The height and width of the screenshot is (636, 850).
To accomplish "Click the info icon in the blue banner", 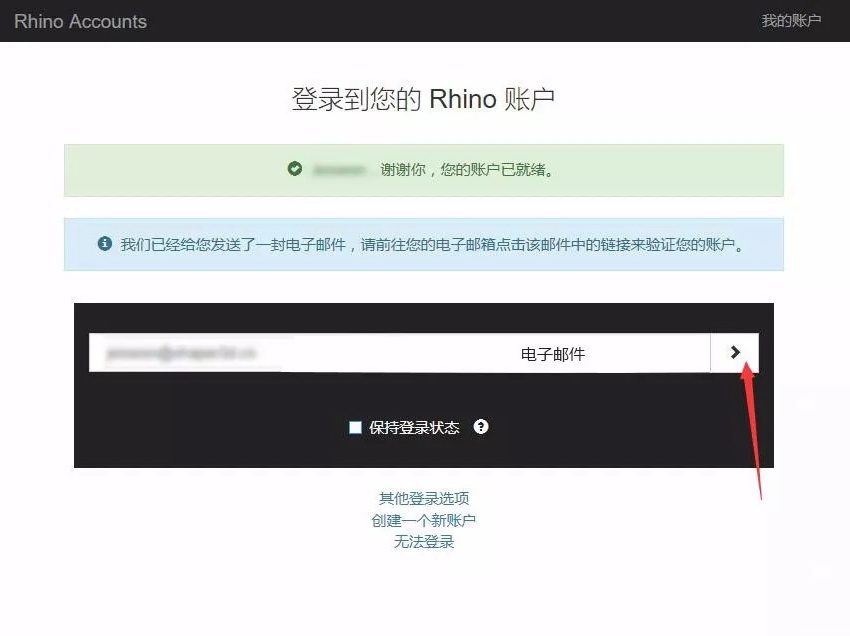I will 105,243.
